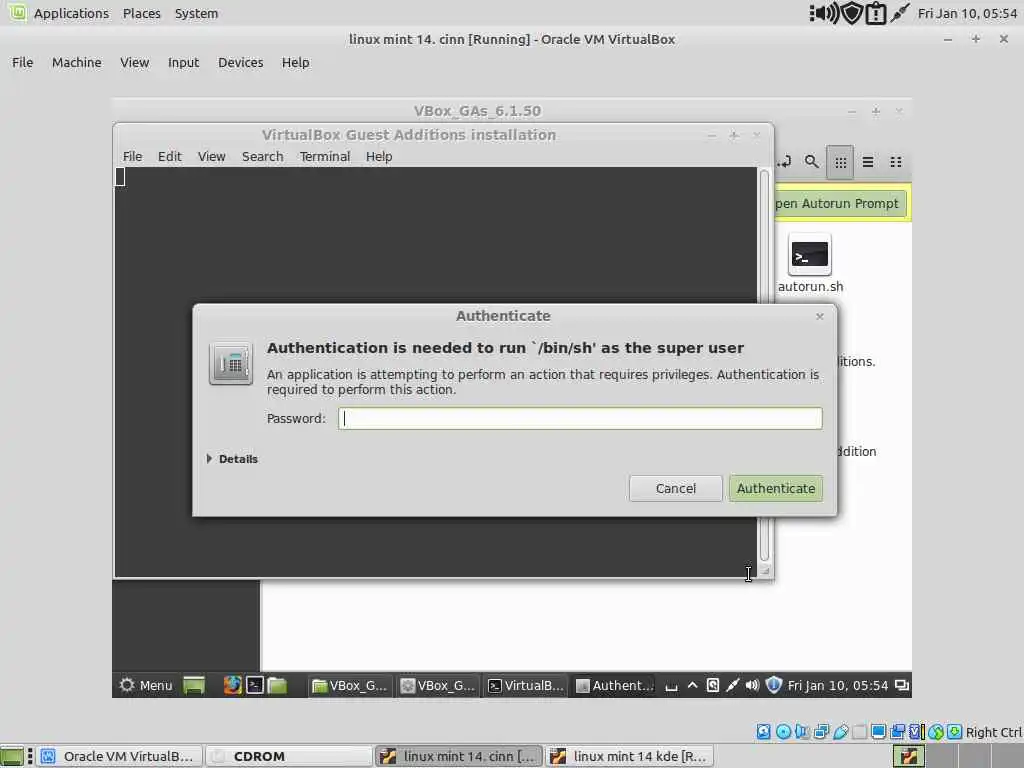Viewport: 1024px width, 768px height.
Task: Click guest panel network plug icon
Action: click(732, 685)
